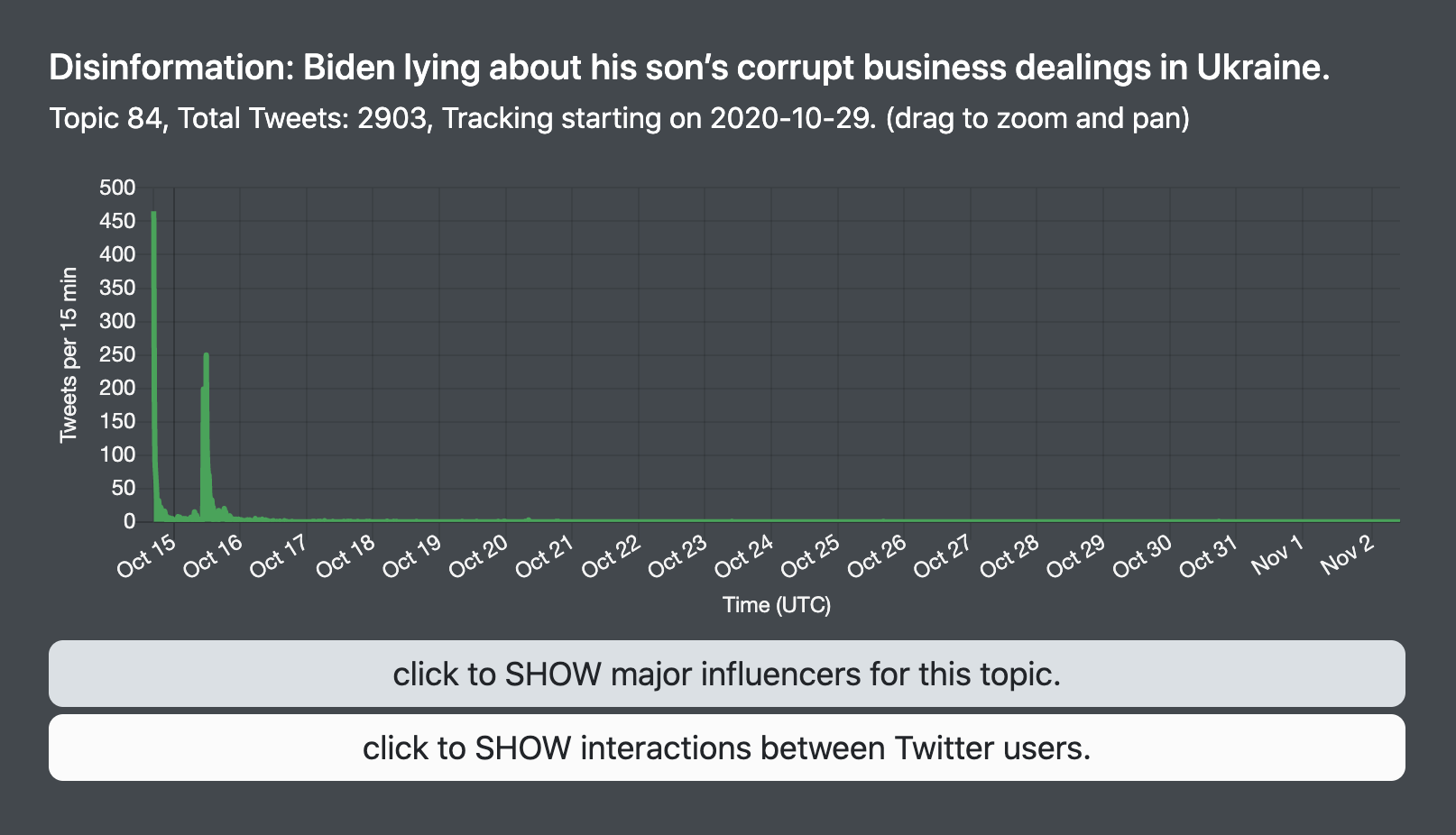Click the "Time (UTC)" axis title
The image size is (1456, 835).
pyautogui.click(x=776, y=605)
